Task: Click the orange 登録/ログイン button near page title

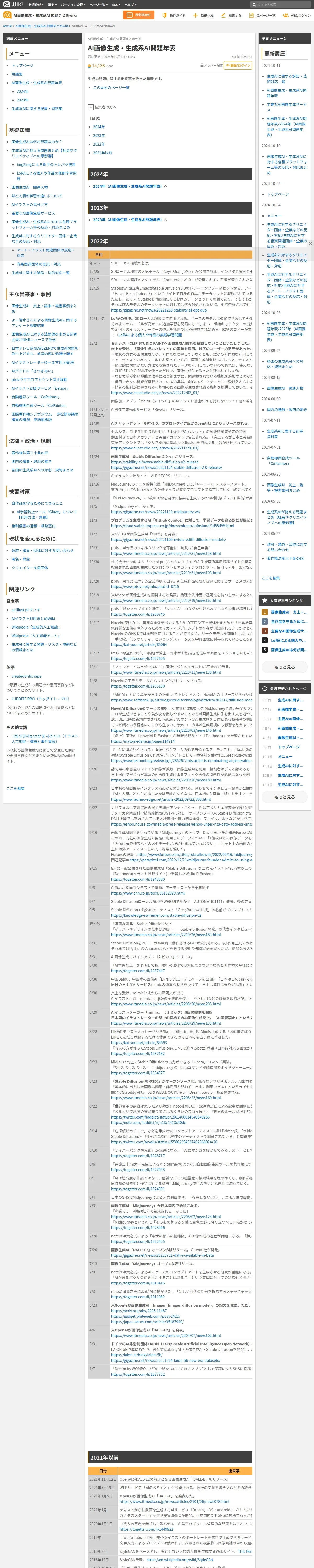Action: point(238,65)
